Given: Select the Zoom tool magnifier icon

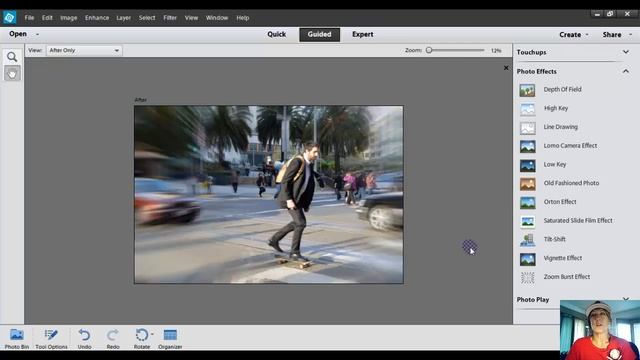Looking at the screenshot, I should [x=12, y=57].
